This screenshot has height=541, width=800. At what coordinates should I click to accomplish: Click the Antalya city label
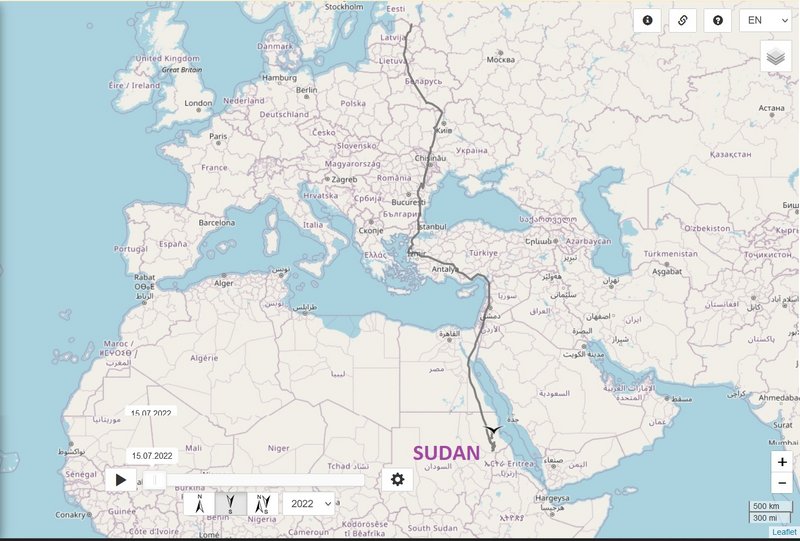pos(445,269)
